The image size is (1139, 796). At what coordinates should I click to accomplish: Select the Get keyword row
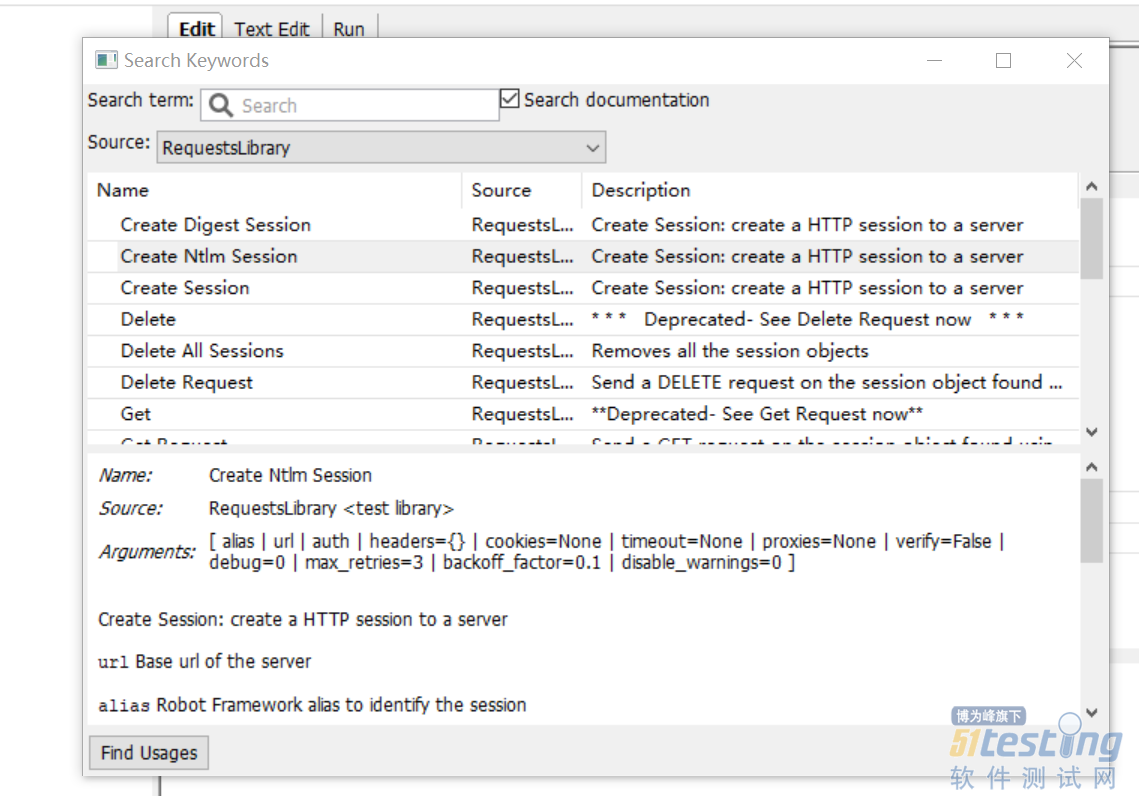point(583,414)
